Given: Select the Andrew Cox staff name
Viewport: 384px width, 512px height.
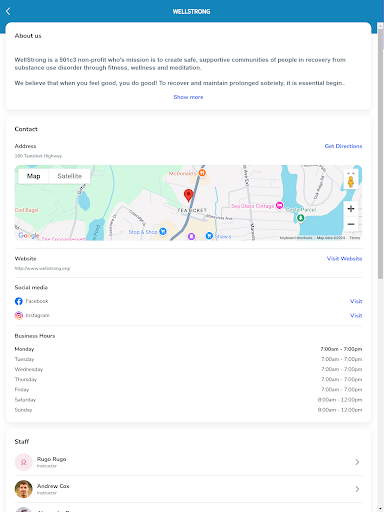Looking at the screenshot, I should click(53, 486).
